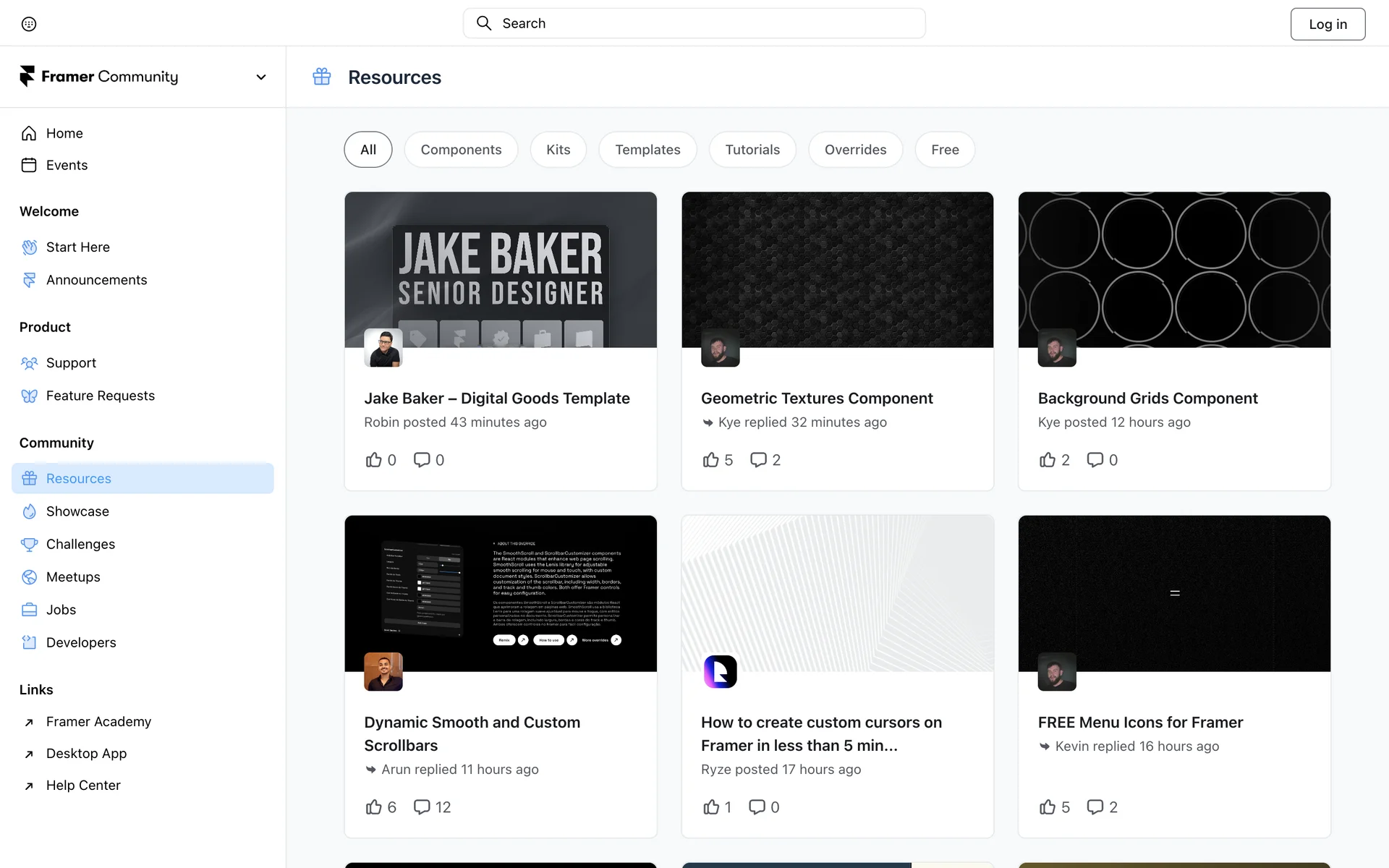The width and height of the screenshot is (1389, 868).
Task: Open the Showcase flame icon
Action: click(29, 511)
